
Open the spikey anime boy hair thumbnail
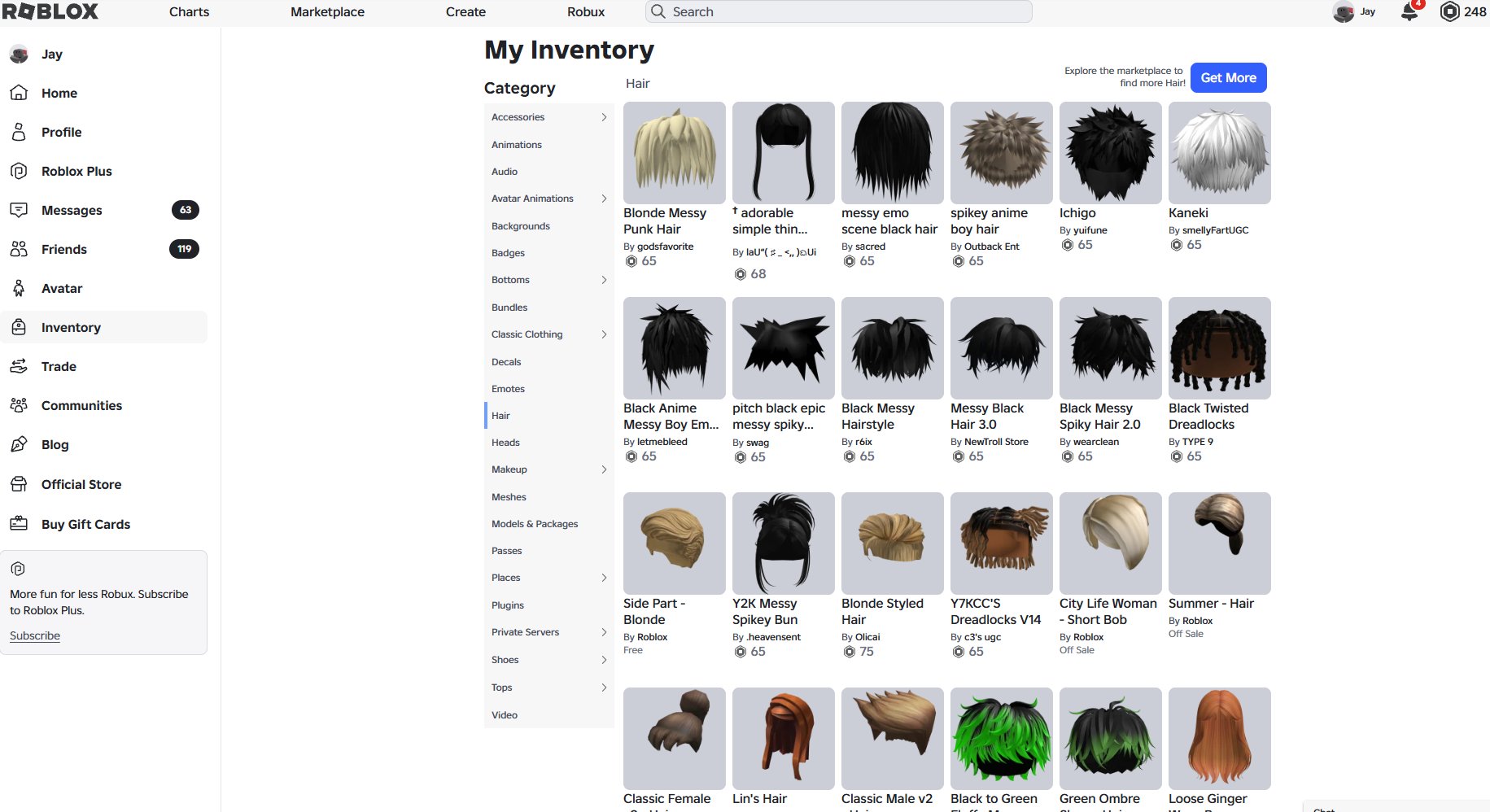(1002, 153)
